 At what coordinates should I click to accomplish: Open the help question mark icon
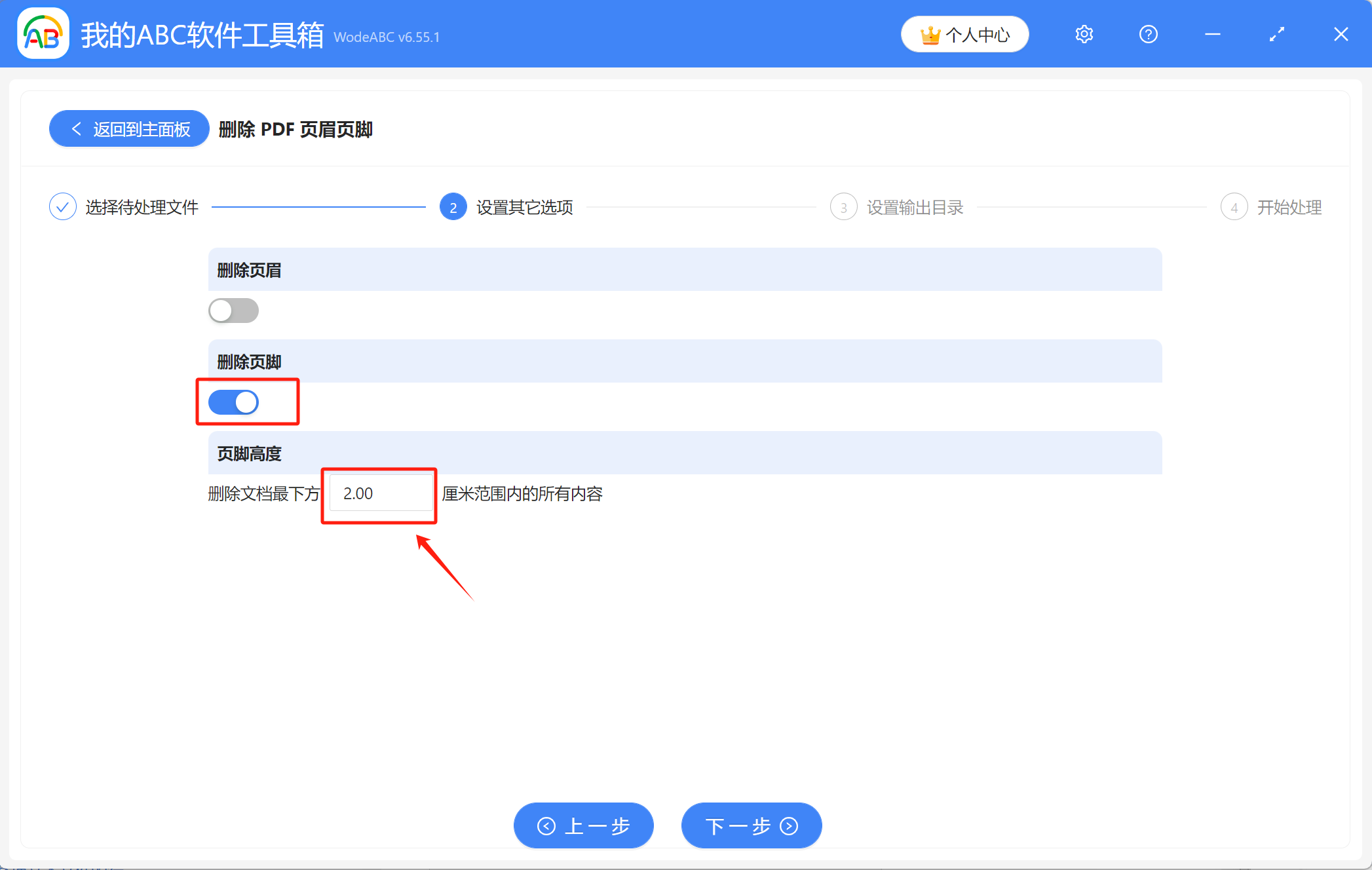pyautogui.click(x=1148, y=33)
